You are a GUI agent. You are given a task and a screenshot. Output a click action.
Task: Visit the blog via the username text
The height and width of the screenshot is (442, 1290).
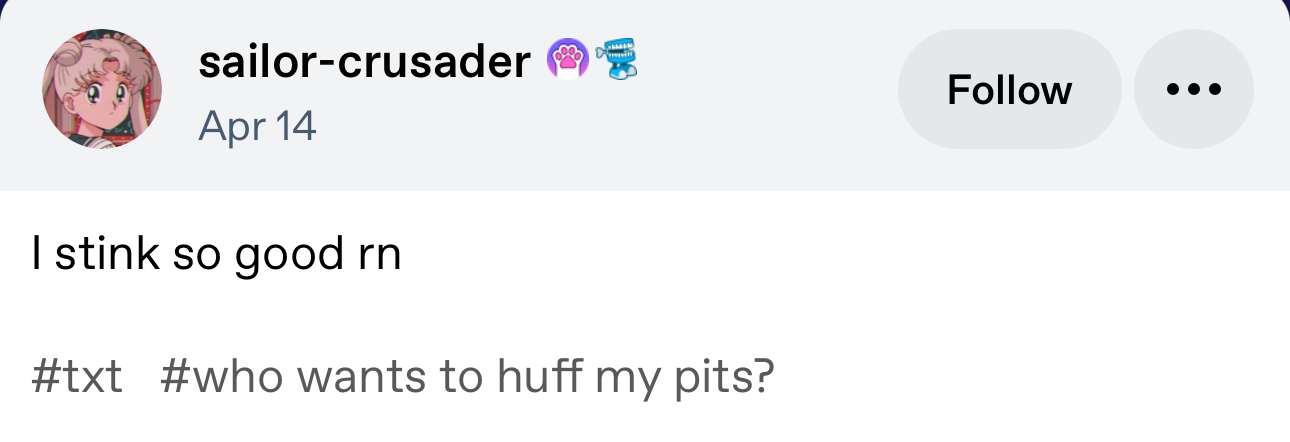coord(364,62)
